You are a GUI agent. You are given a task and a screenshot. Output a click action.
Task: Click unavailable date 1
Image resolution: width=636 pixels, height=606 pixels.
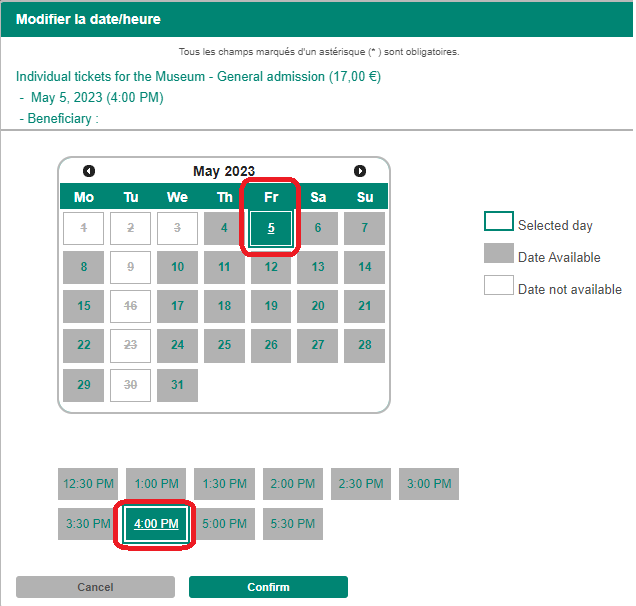click(84, 228)
